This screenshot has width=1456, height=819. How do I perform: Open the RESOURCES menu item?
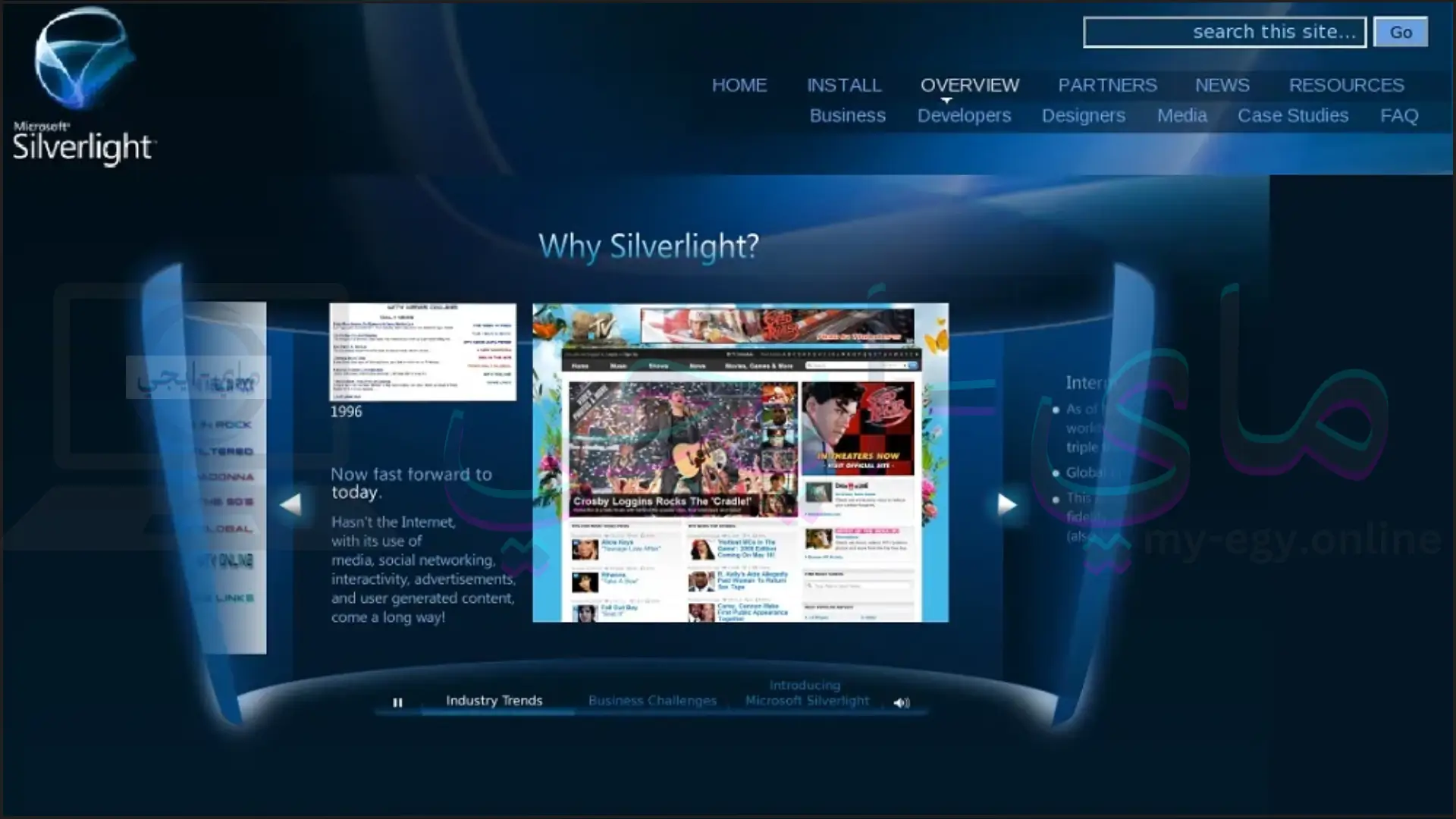coord(1347,85)
